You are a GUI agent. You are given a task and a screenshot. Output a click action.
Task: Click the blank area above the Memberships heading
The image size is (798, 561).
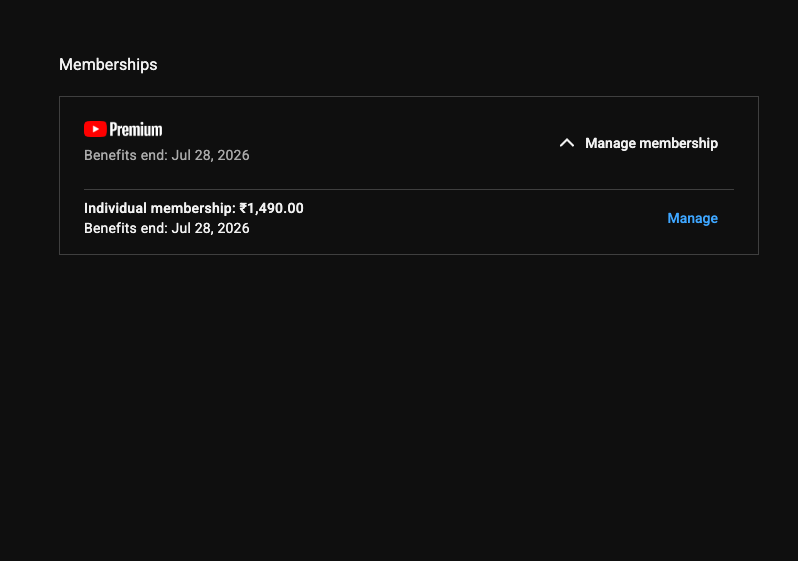click(x=400, y=25)
